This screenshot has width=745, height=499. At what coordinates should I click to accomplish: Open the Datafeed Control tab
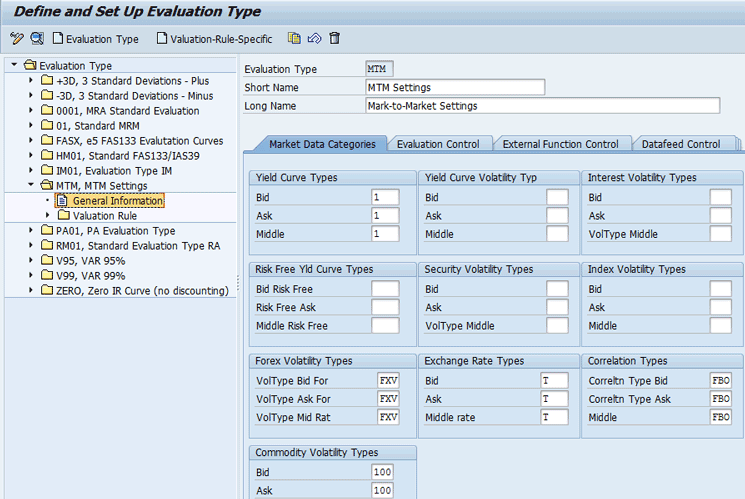[680, 144]
